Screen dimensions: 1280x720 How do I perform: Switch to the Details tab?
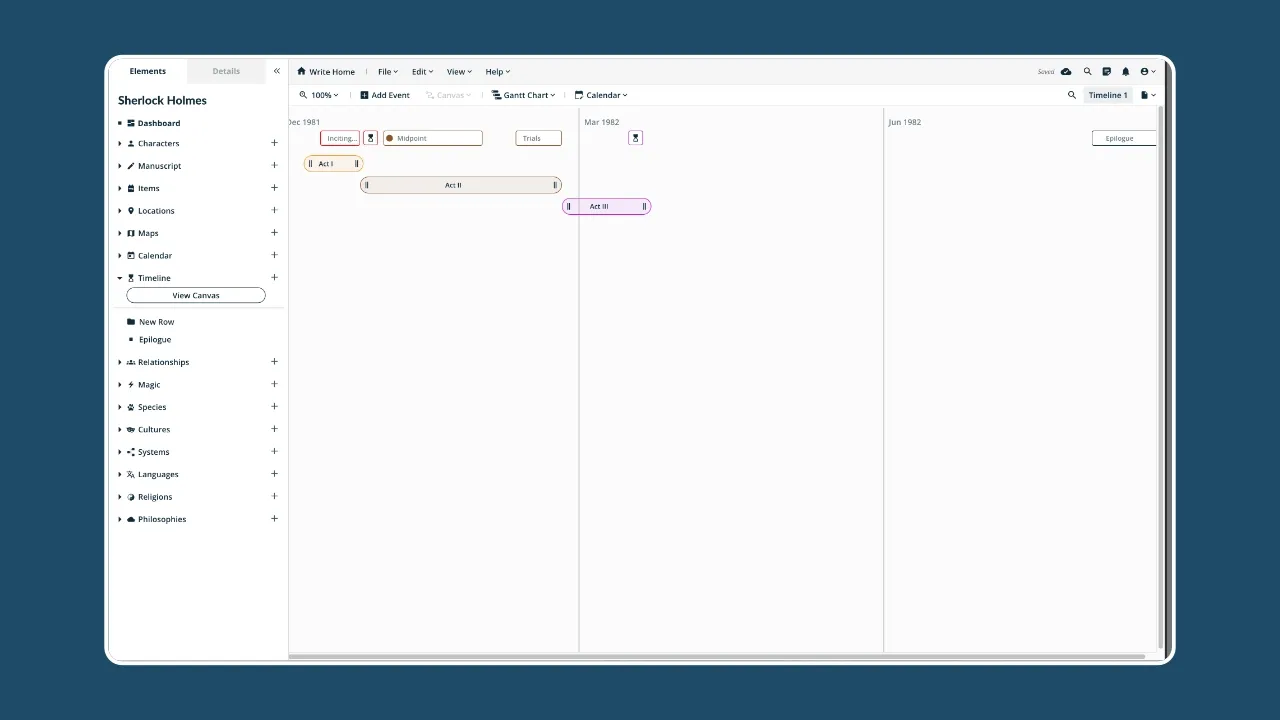point(226,70)
